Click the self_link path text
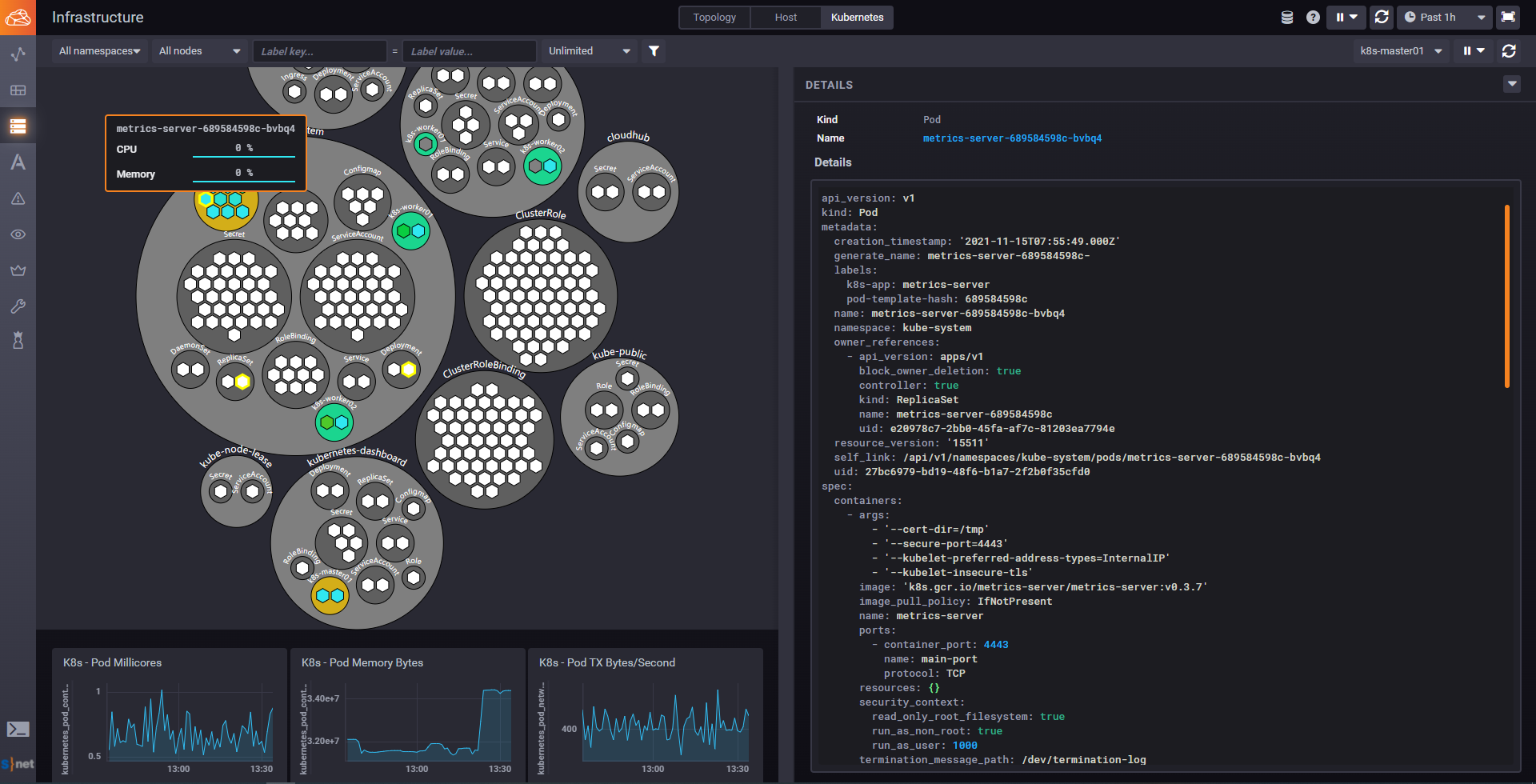 click(x=1112, y=458)
